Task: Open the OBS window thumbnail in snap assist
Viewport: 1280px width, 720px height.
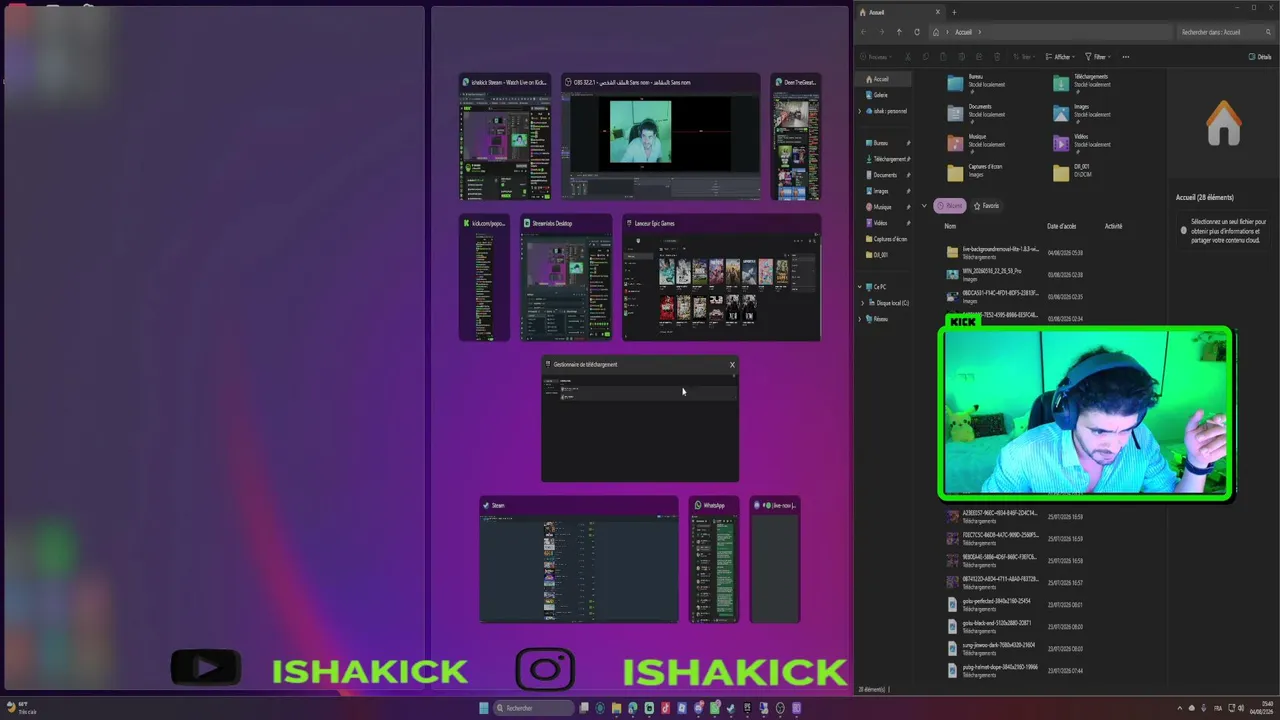Action: tap(660, 137)
